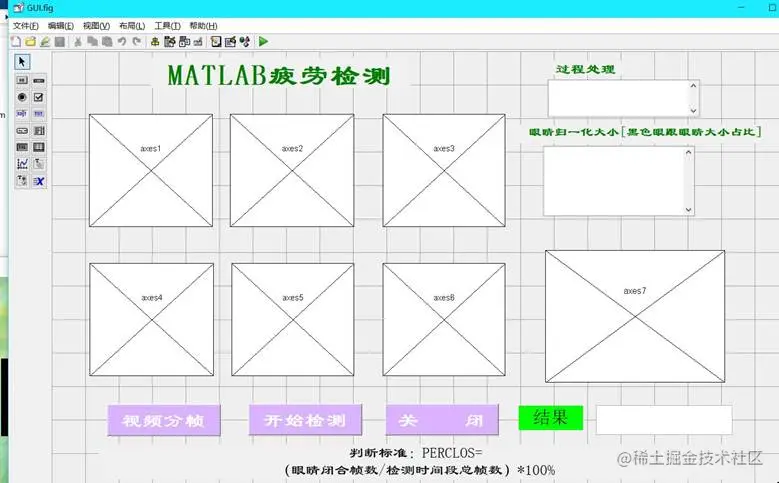Choose the Static Text component in the palette
779x483 pixels.
click(x=39, y=114)
